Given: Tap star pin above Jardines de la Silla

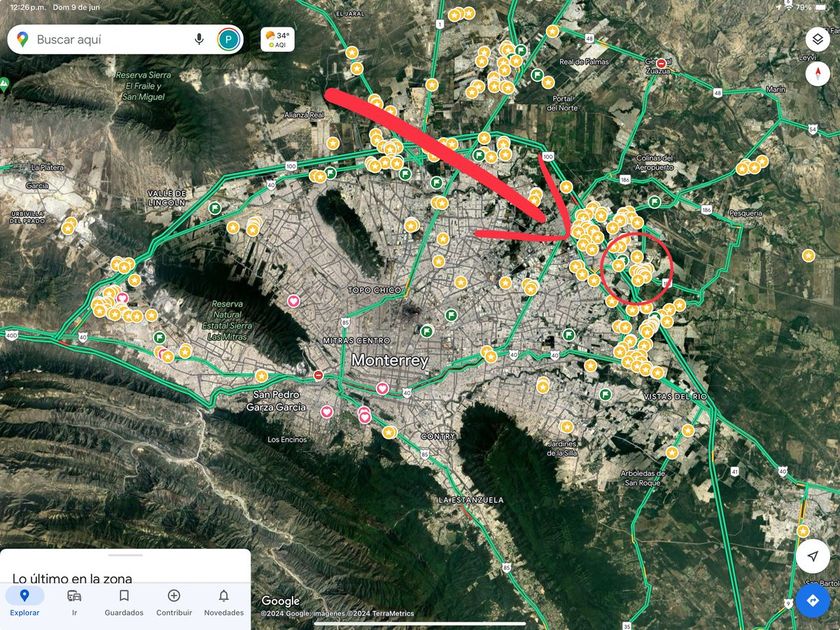Looking at the screenshot, I should pyautogui.click(x=566, y=427).
